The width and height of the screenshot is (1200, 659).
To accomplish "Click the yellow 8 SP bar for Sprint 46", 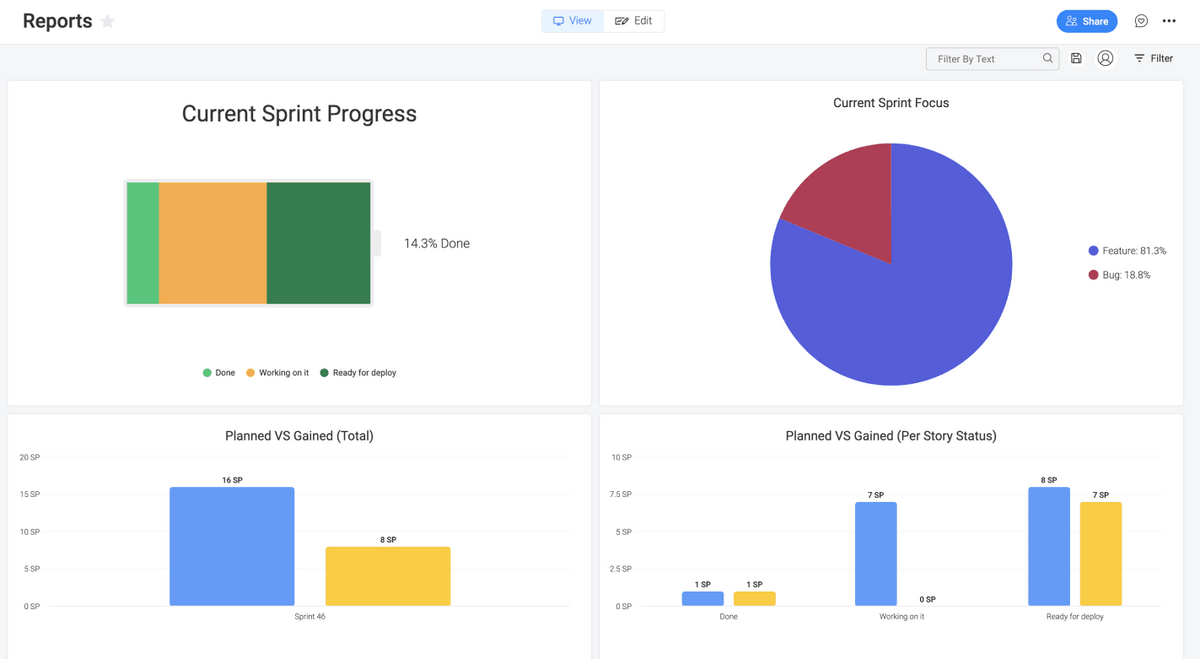I will [388, 576].
